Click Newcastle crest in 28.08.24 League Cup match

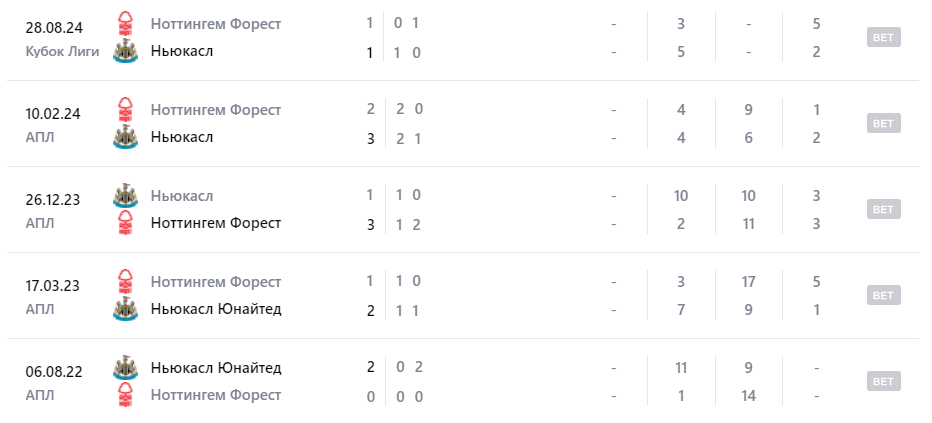pos(125,51)
